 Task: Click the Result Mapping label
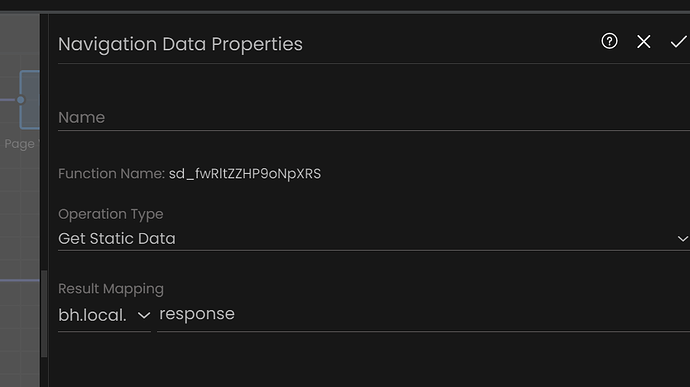click(111, 289)
